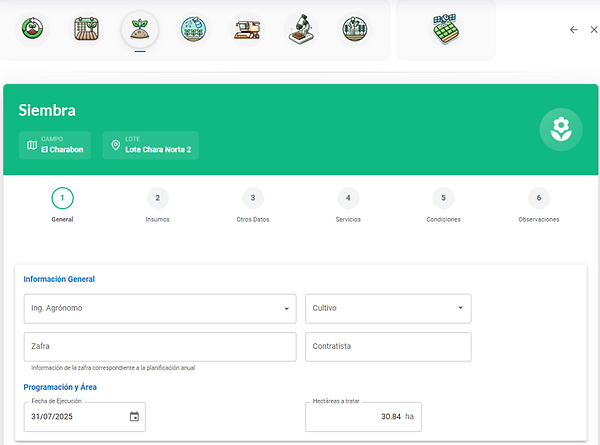Click the location pin beside Lote
Viewport: 600px width, 445px height.
pos(116,145)
